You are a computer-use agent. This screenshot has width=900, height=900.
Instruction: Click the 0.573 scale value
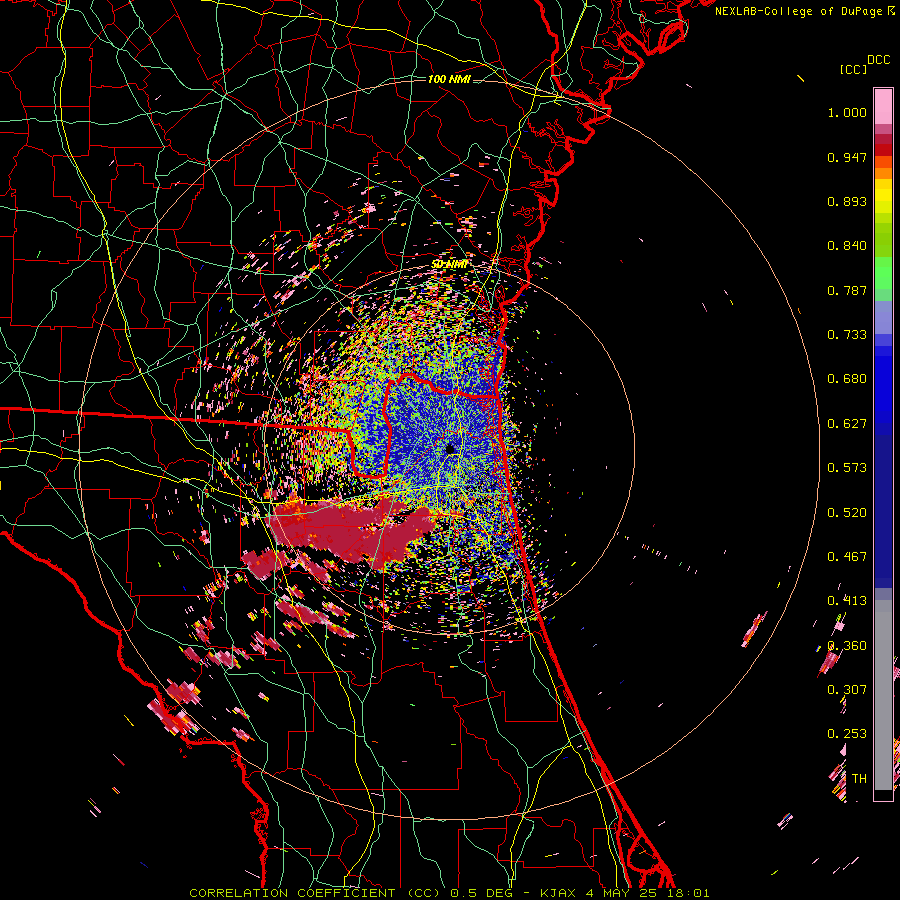847,468
